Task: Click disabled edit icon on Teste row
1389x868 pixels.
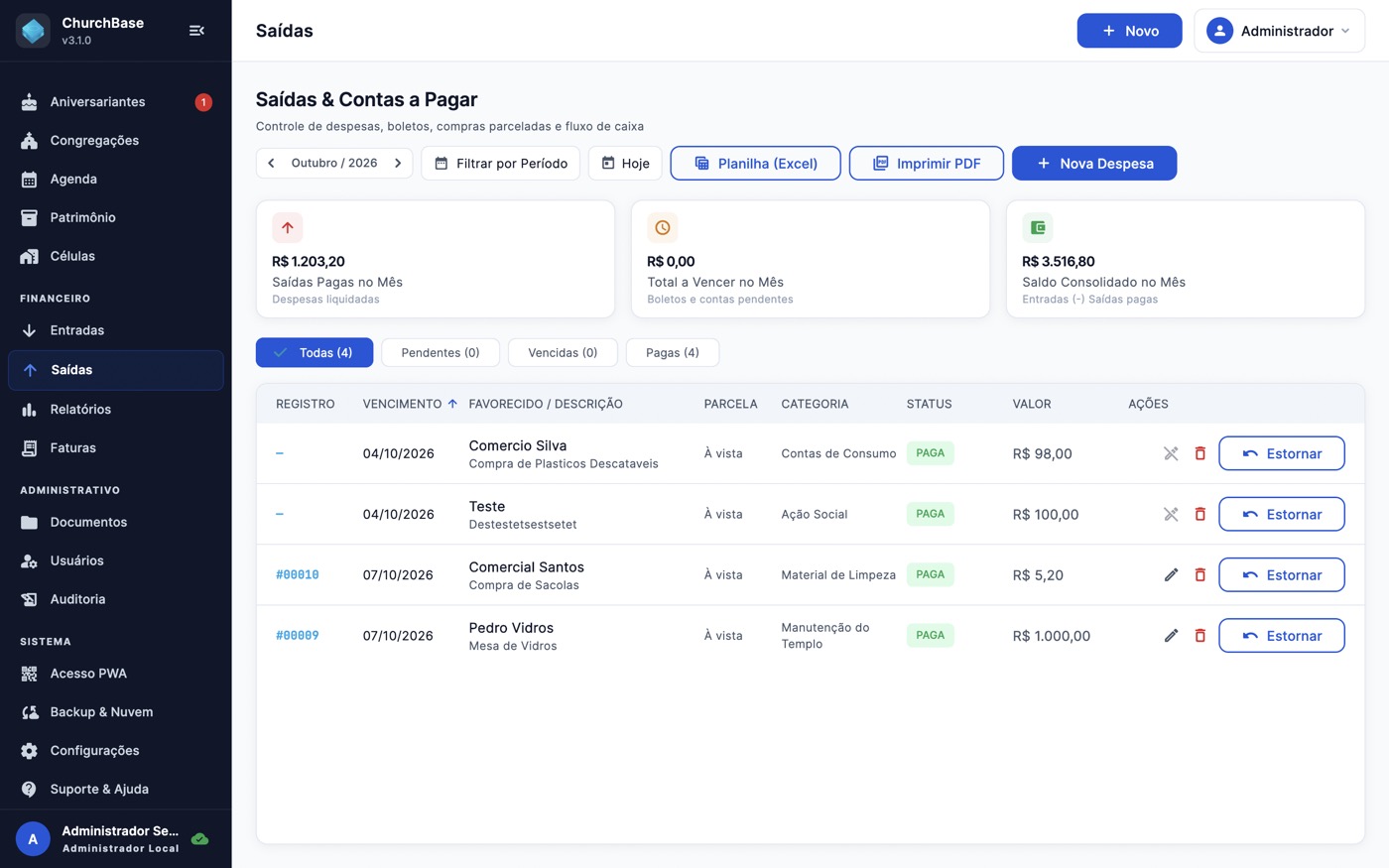Action: [1171, 514]
